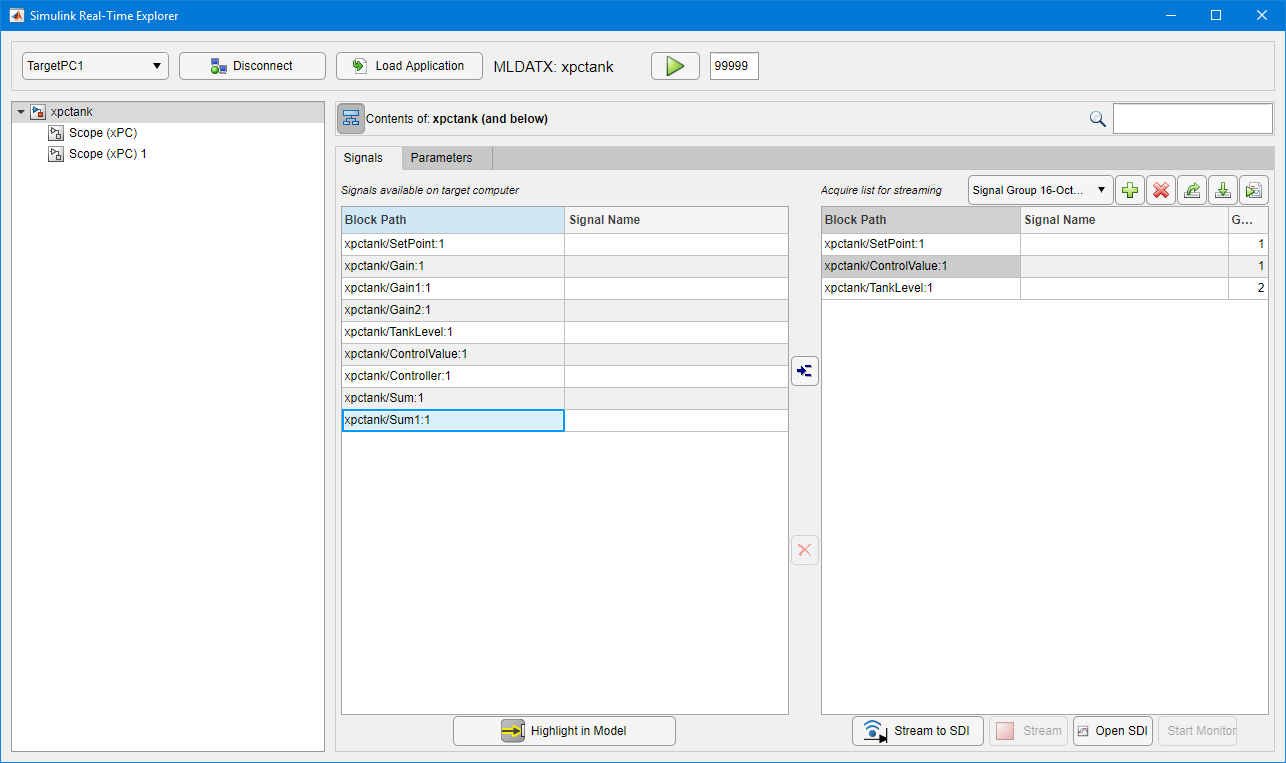Click the Open SDI button

(1113, 731)
